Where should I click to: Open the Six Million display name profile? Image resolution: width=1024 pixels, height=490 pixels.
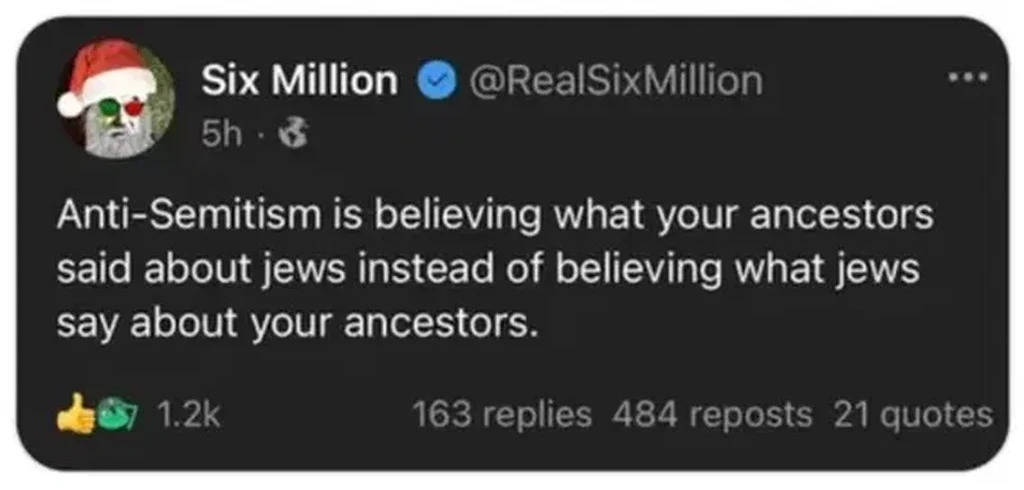(299, 80)
